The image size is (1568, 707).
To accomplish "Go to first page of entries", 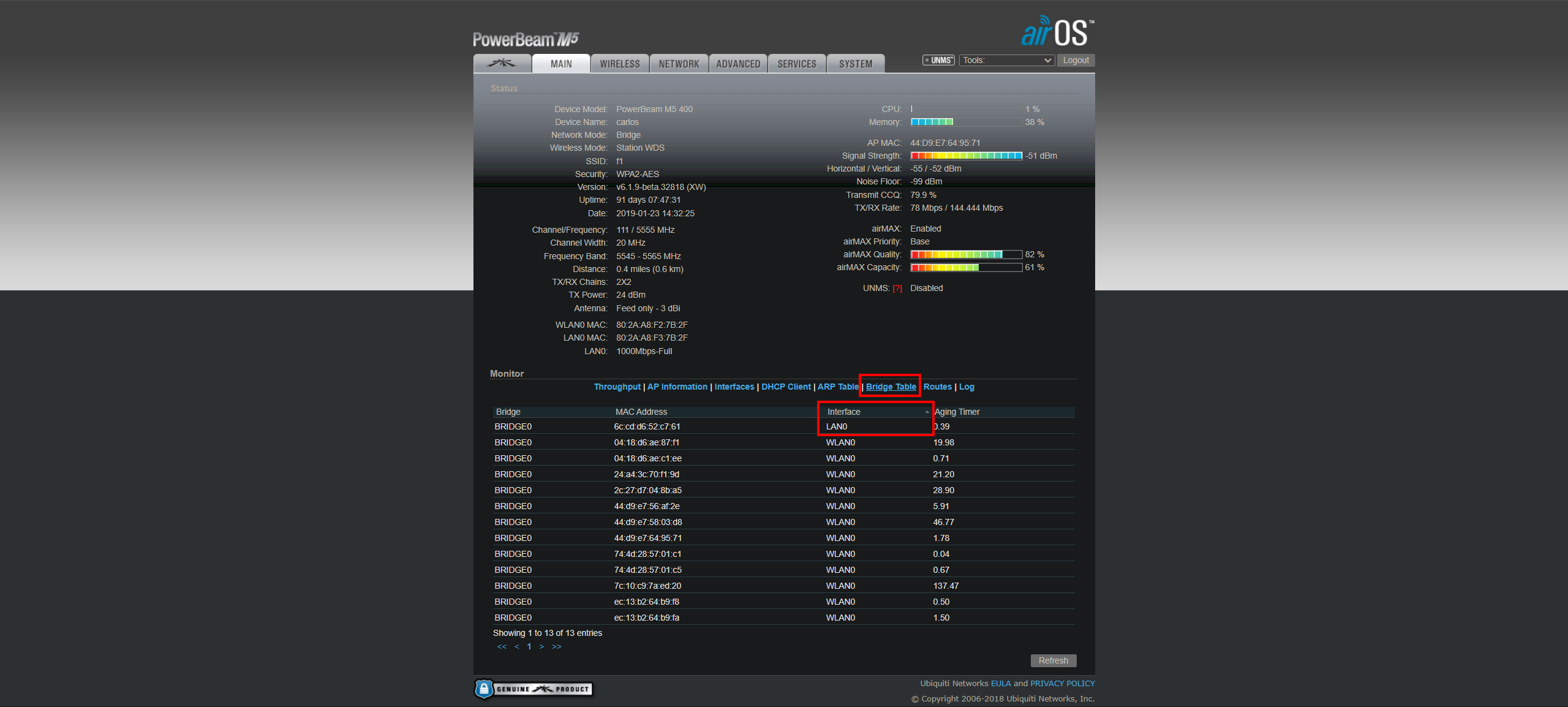I will tap(502, 647).
